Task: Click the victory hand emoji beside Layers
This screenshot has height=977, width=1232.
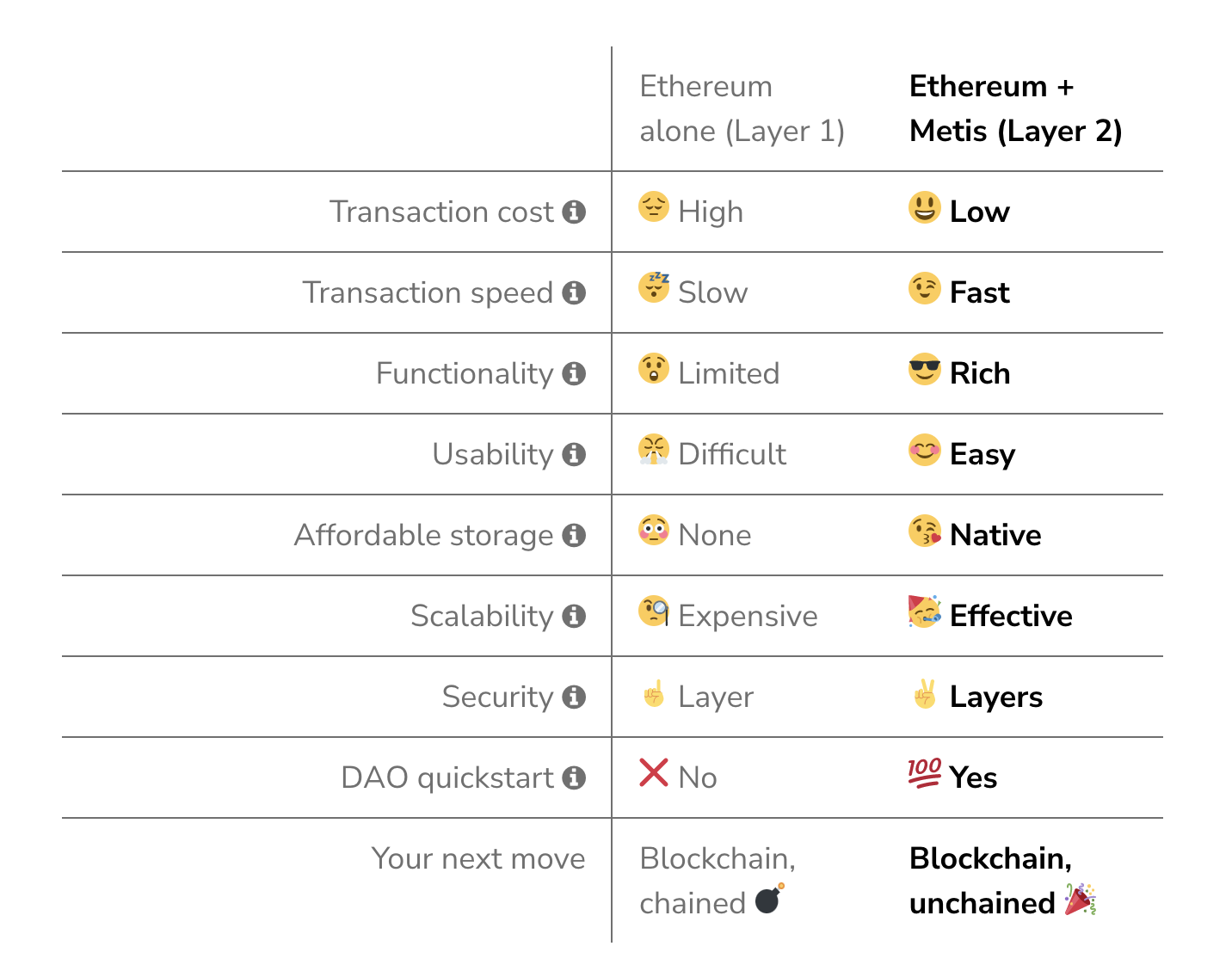Action: 925,693
